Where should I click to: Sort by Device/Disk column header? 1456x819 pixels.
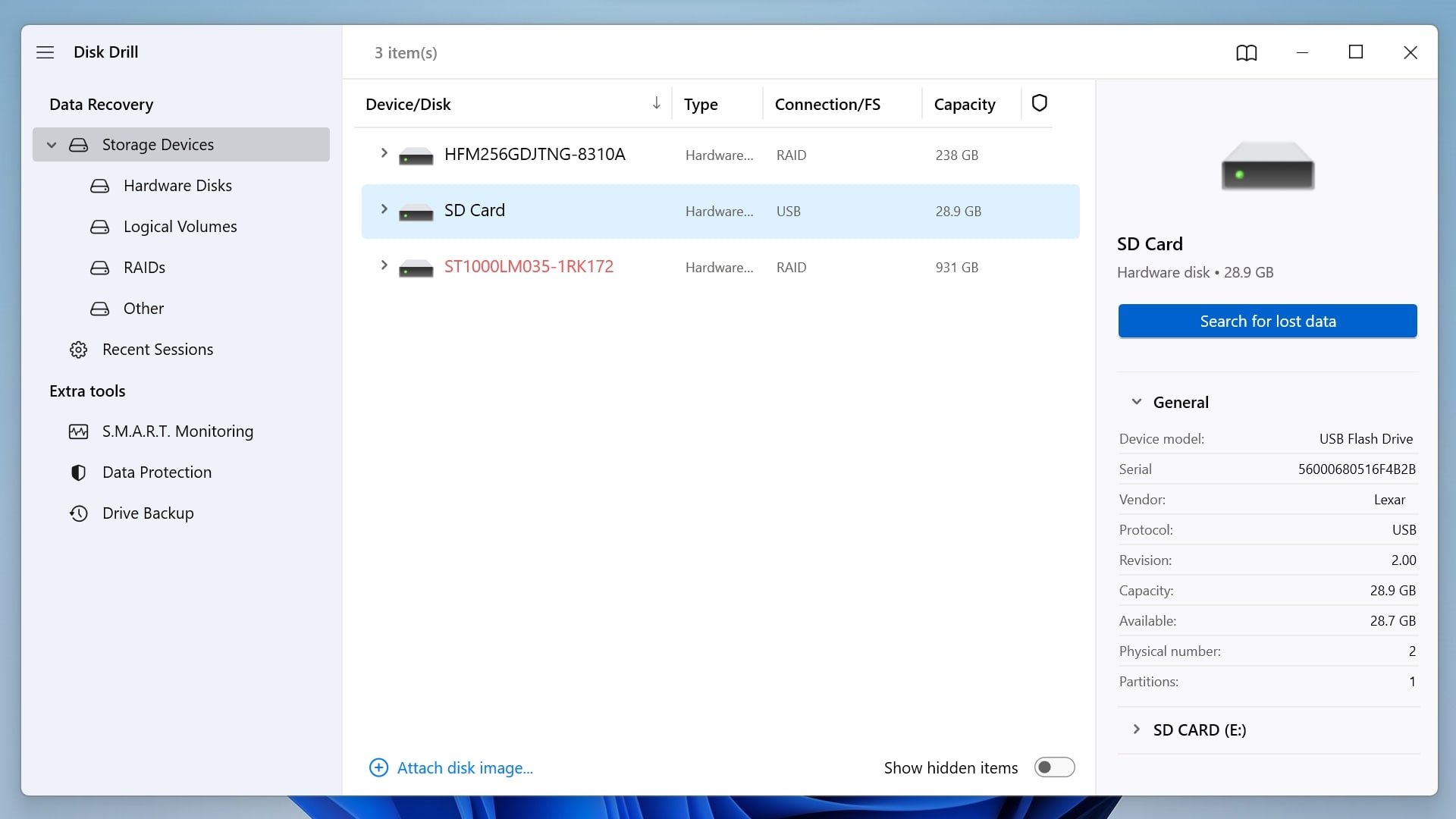point(408,104)
